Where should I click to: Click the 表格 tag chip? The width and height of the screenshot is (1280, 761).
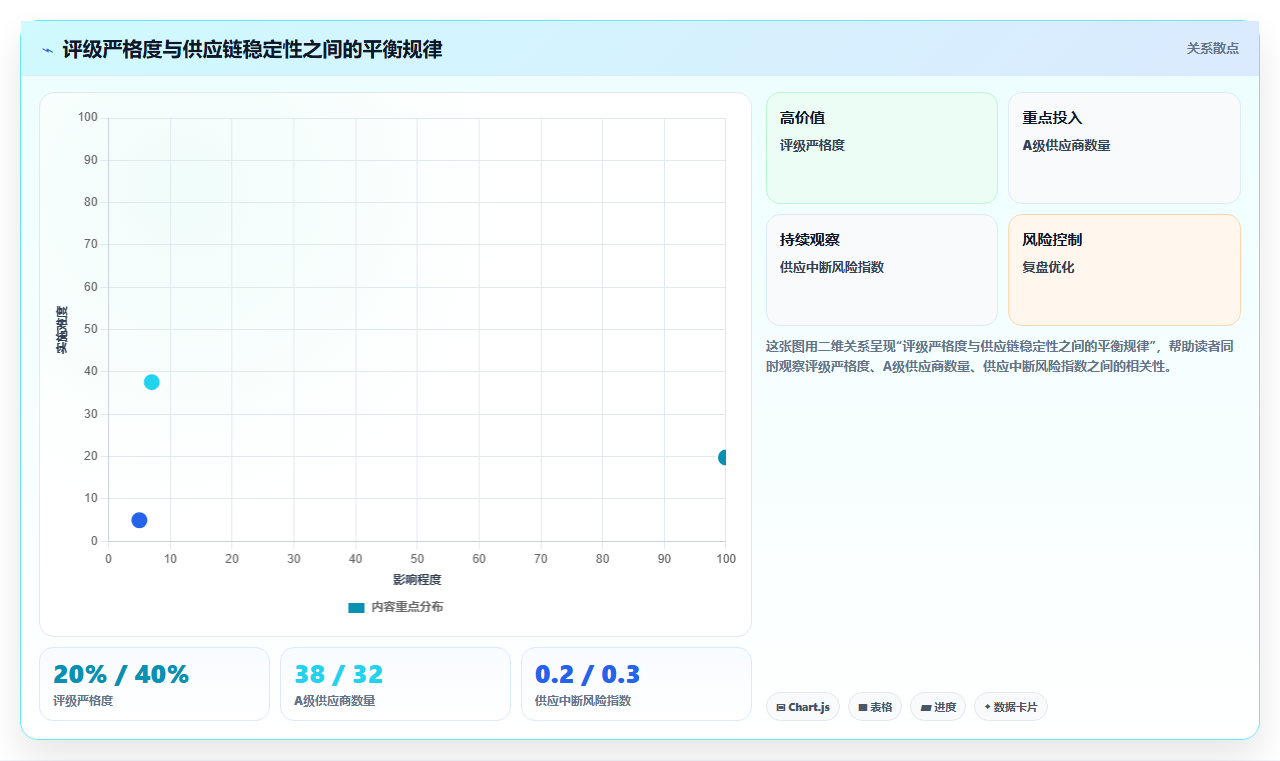point(875,707)
